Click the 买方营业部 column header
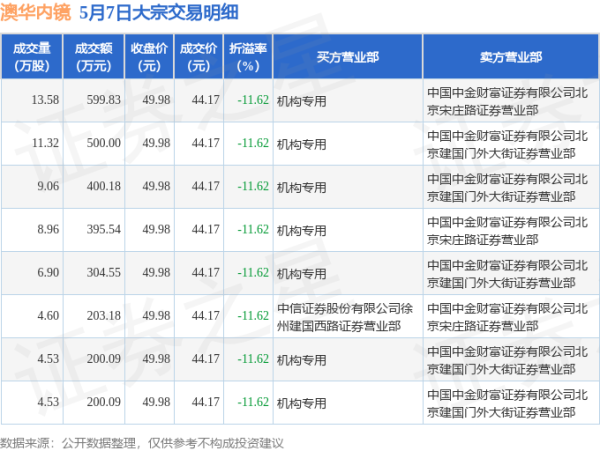This screenshot has width=600, height=451. pyautogui.click(x=346, y=57)
